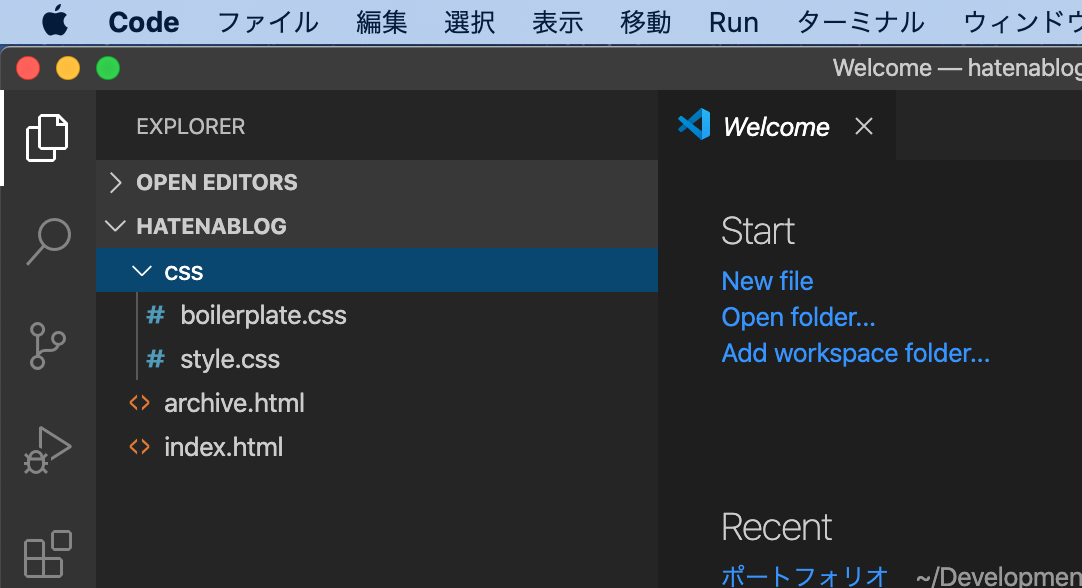Open archive.html file
1082x588 pixels.
(234, 403)
